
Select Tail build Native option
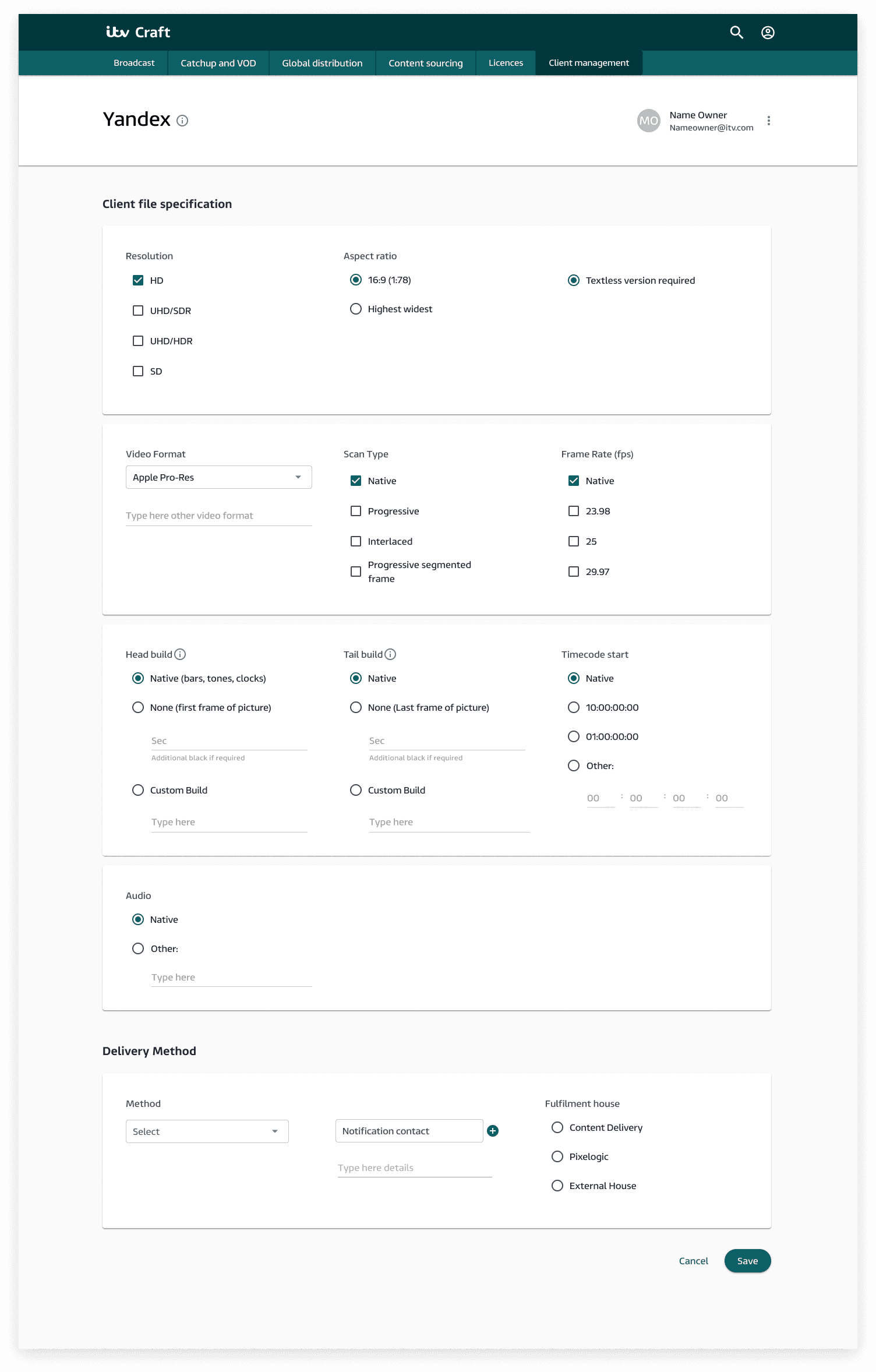click(356, 678)
